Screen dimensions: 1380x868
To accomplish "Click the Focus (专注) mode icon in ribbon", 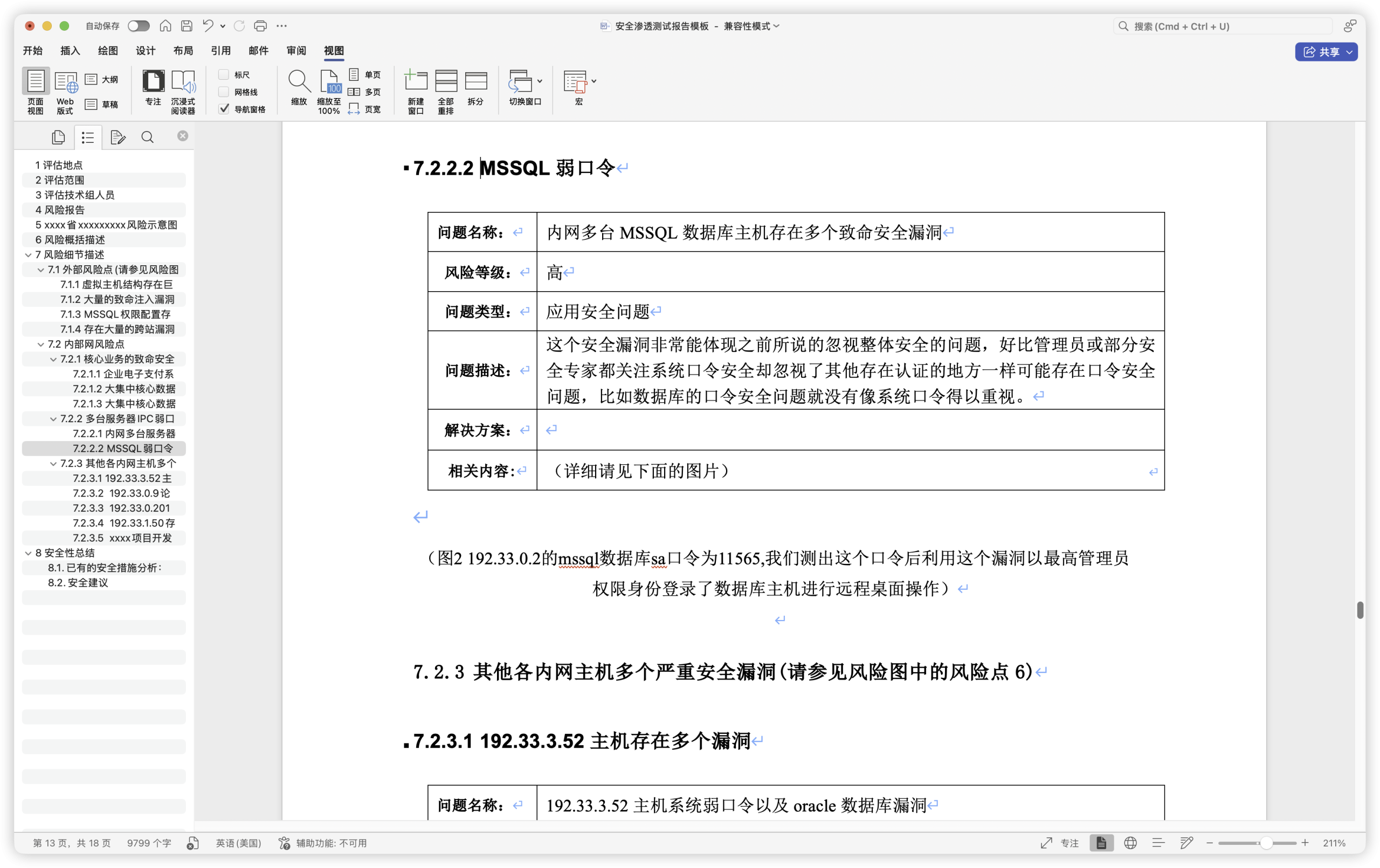I will tap(153, 82).
